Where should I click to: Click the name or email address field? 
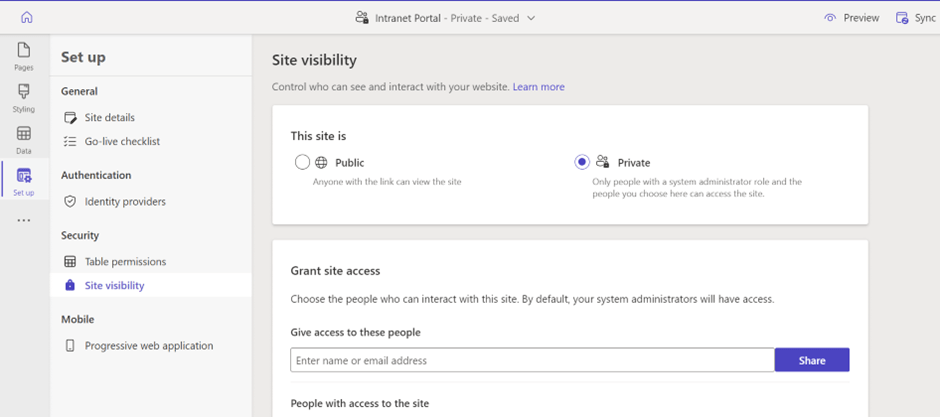pos(532,360)
